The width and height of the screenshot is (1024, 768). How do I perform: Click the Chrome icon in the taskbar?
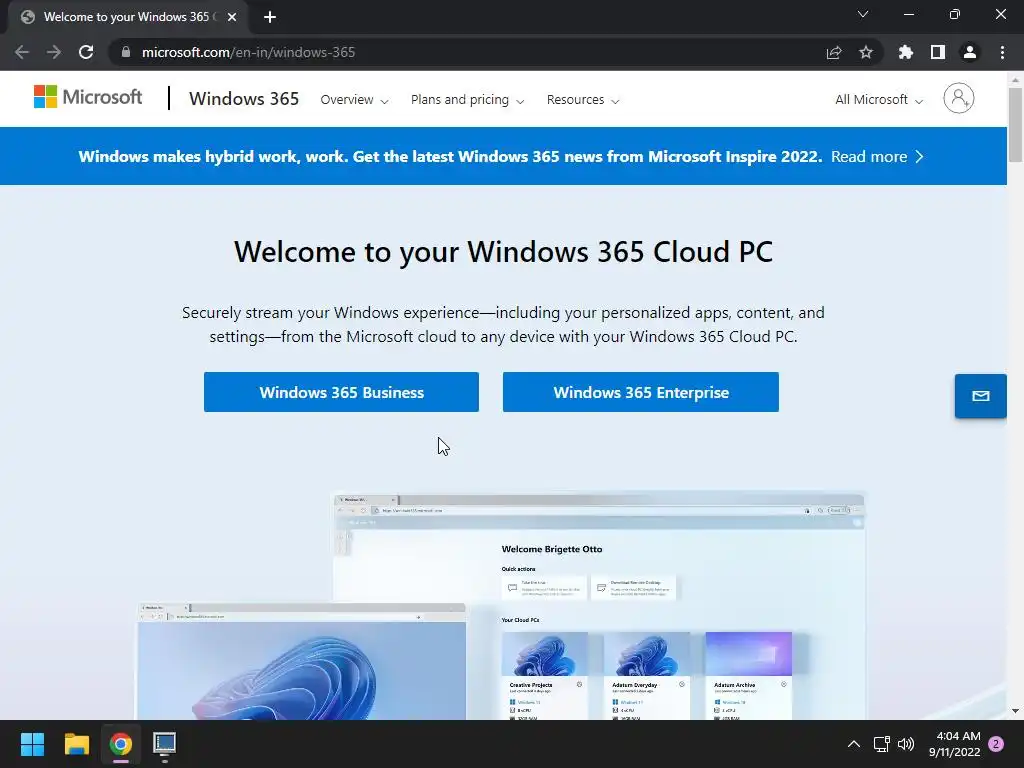(121, 744)
